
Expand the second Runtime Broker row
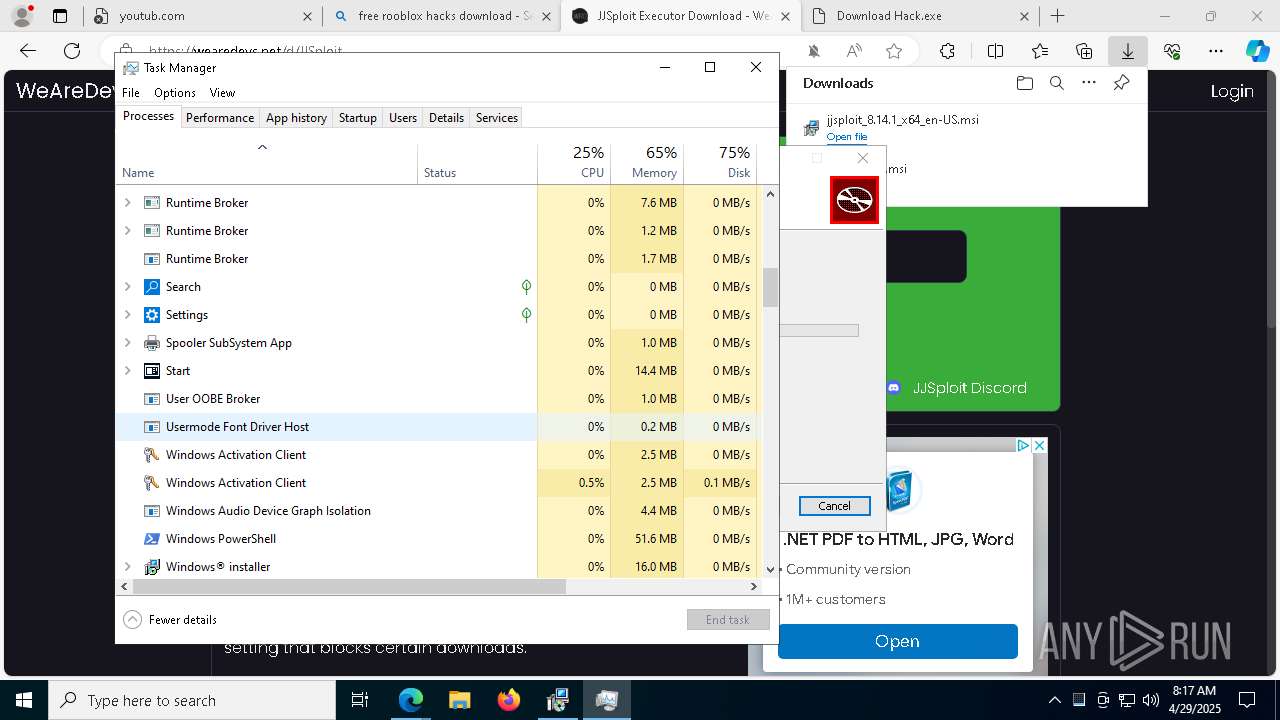click(127, 231)
